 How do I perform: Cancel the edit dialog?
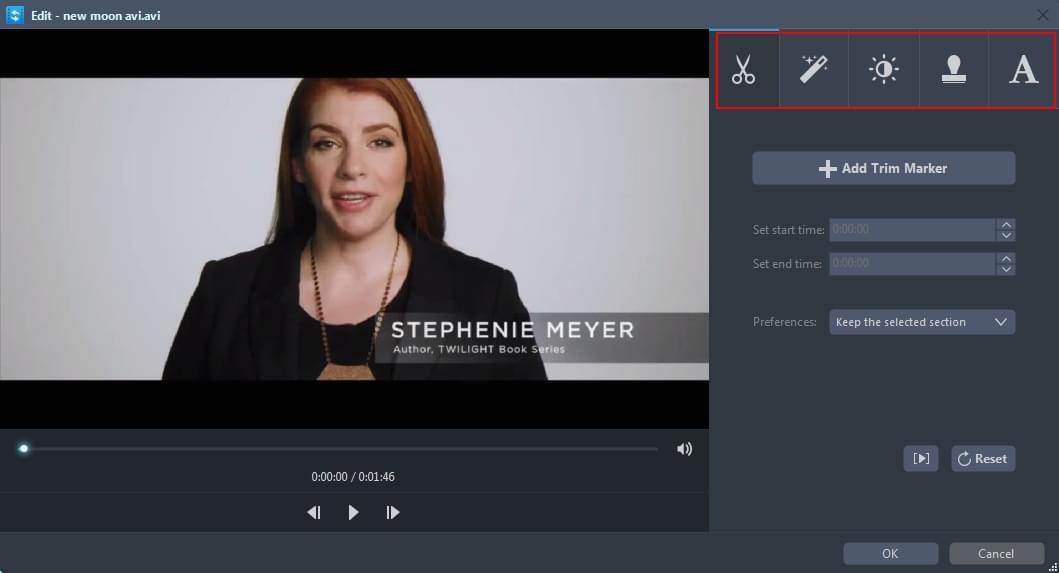coord(996,553)
